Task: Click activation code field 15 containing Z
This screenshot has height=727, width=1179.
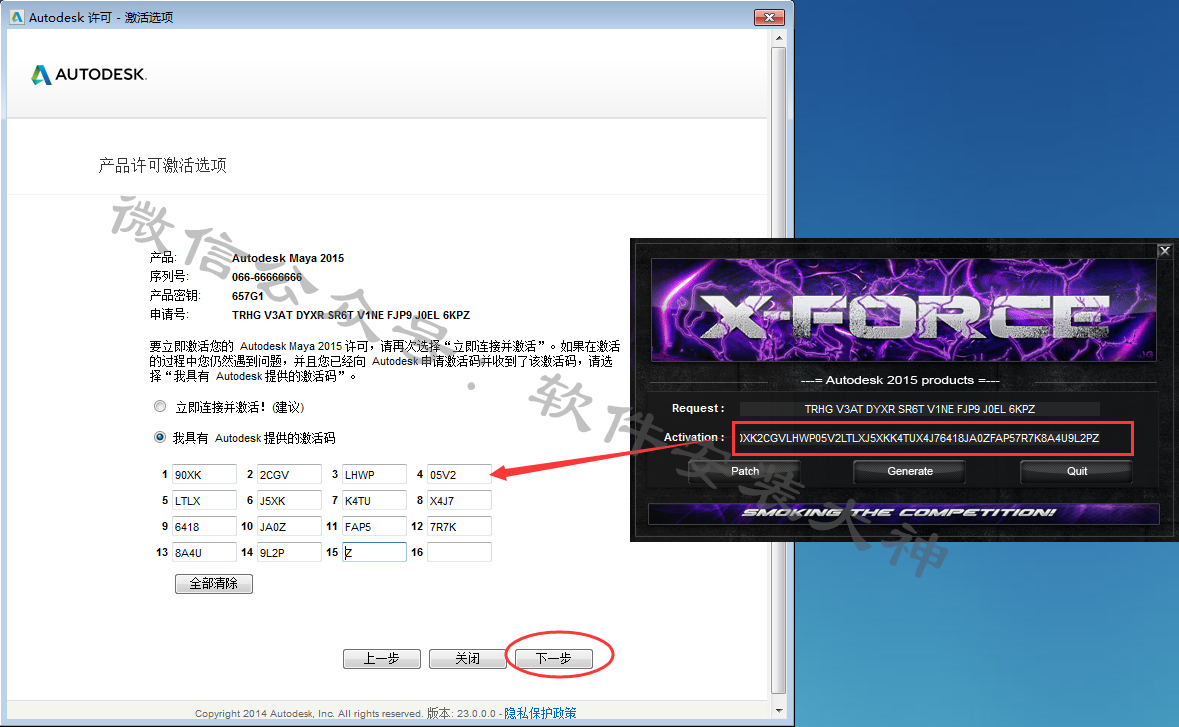Action: tap(374, 552)
